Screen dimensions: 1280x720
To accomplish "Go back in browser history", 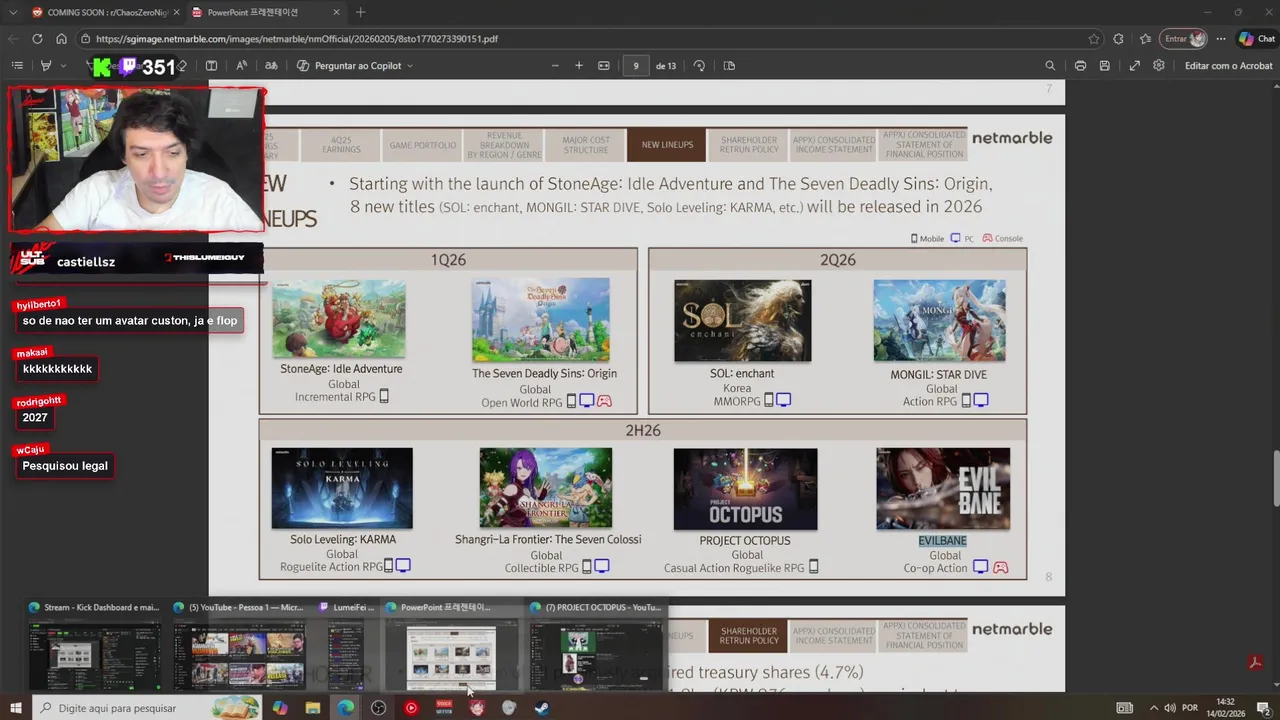I will click(x=13, y=39).
